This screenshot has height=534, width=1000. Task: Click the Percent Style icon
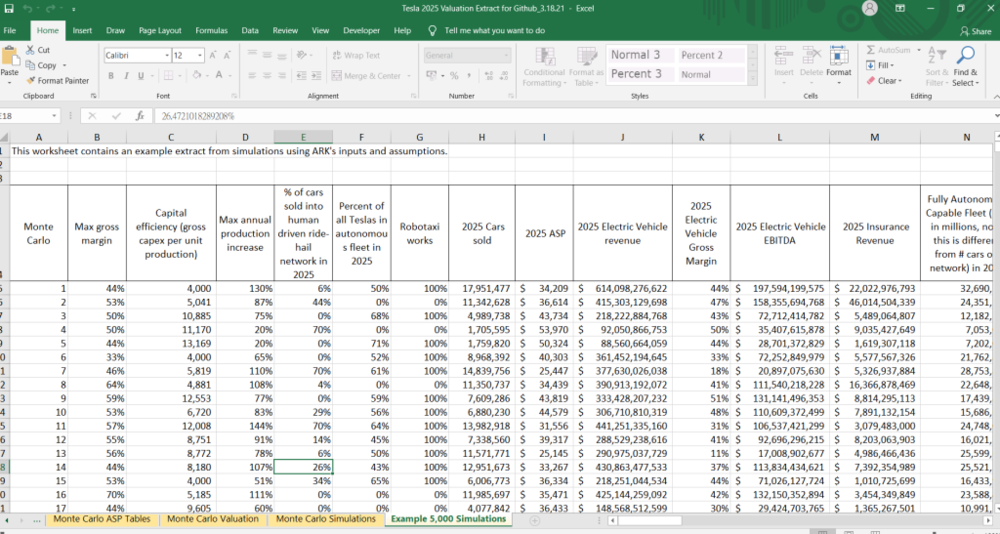454,76
